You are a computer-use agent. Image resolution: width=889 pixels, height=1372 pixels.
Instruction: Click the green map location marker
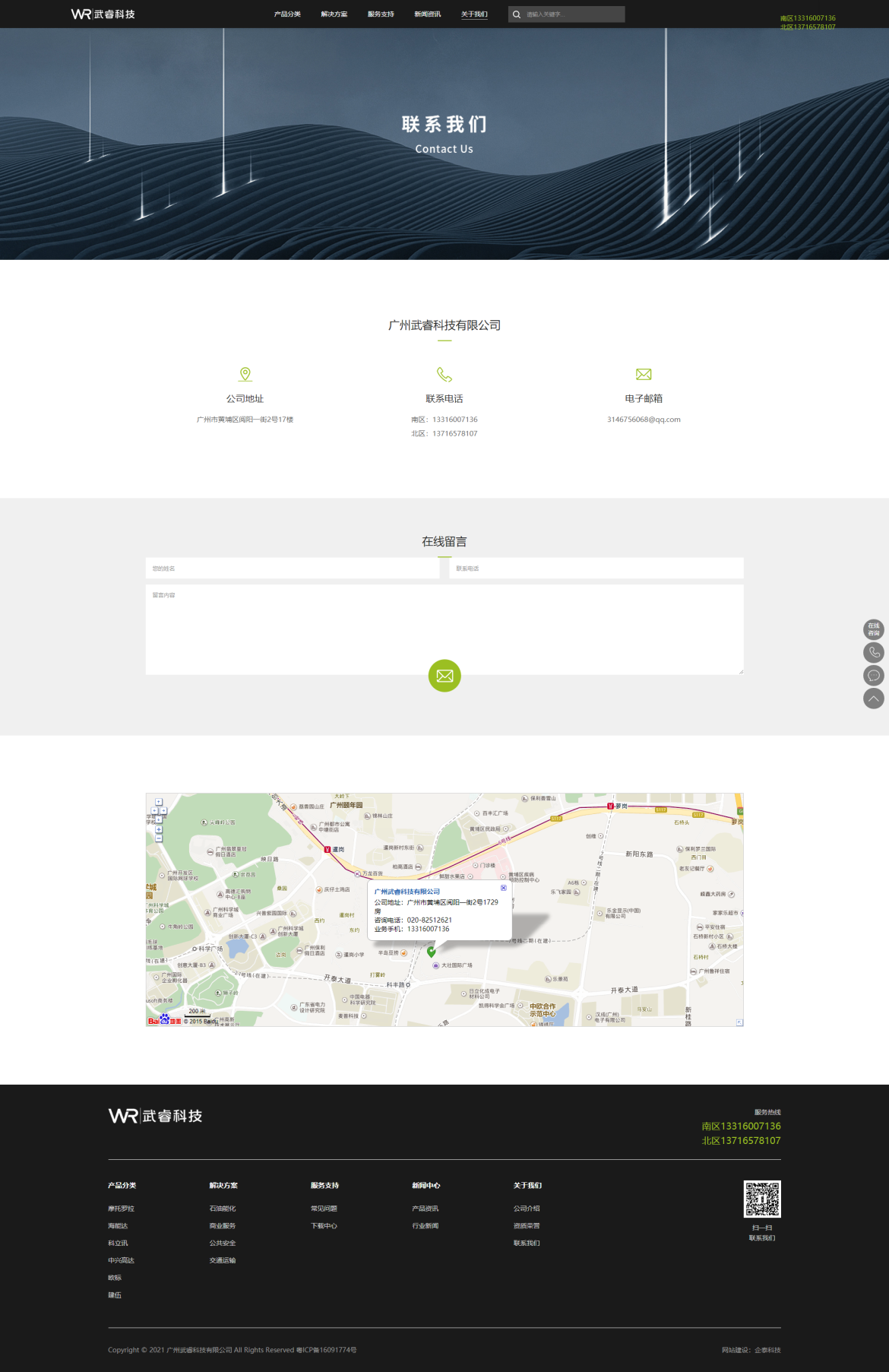(432, 952)
